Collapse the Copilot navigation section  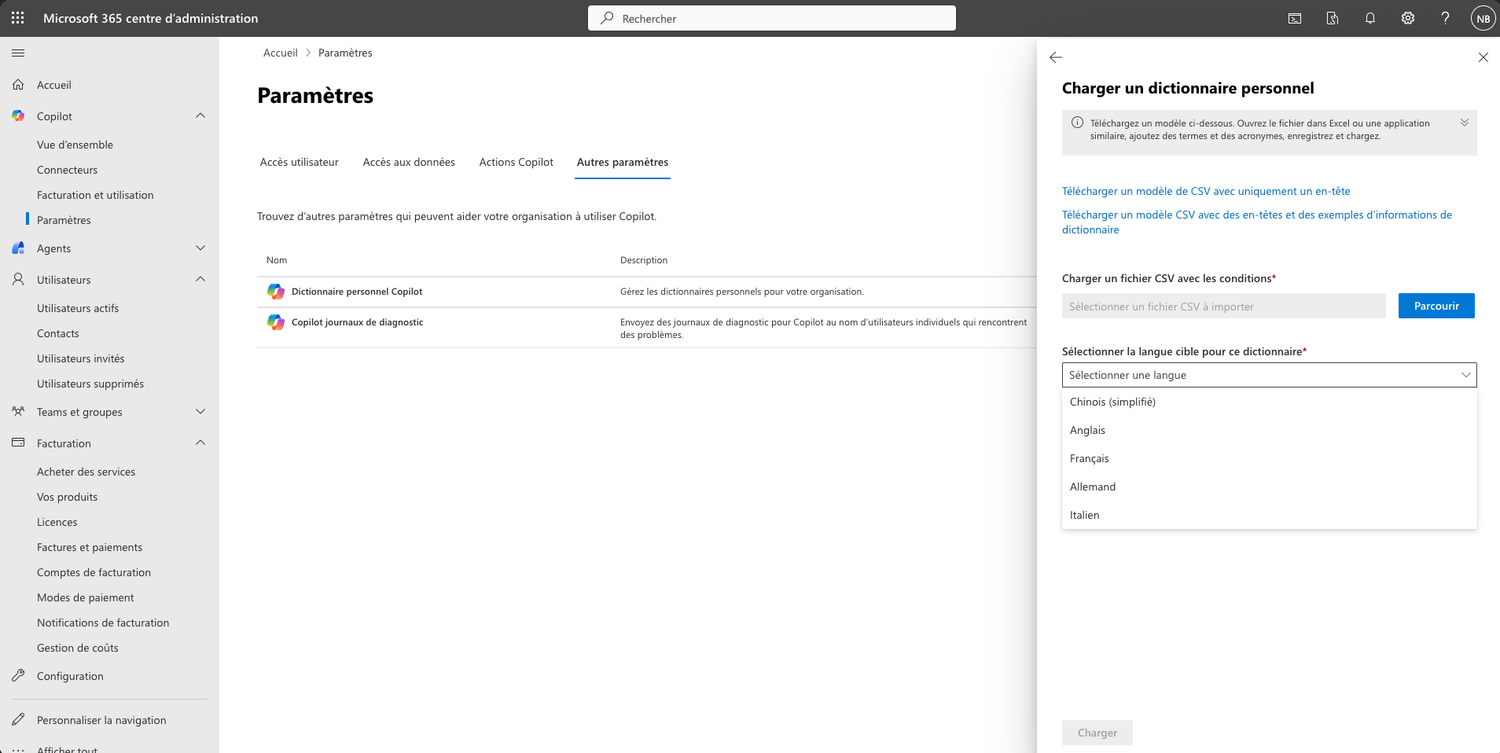[x=200, y=116]
